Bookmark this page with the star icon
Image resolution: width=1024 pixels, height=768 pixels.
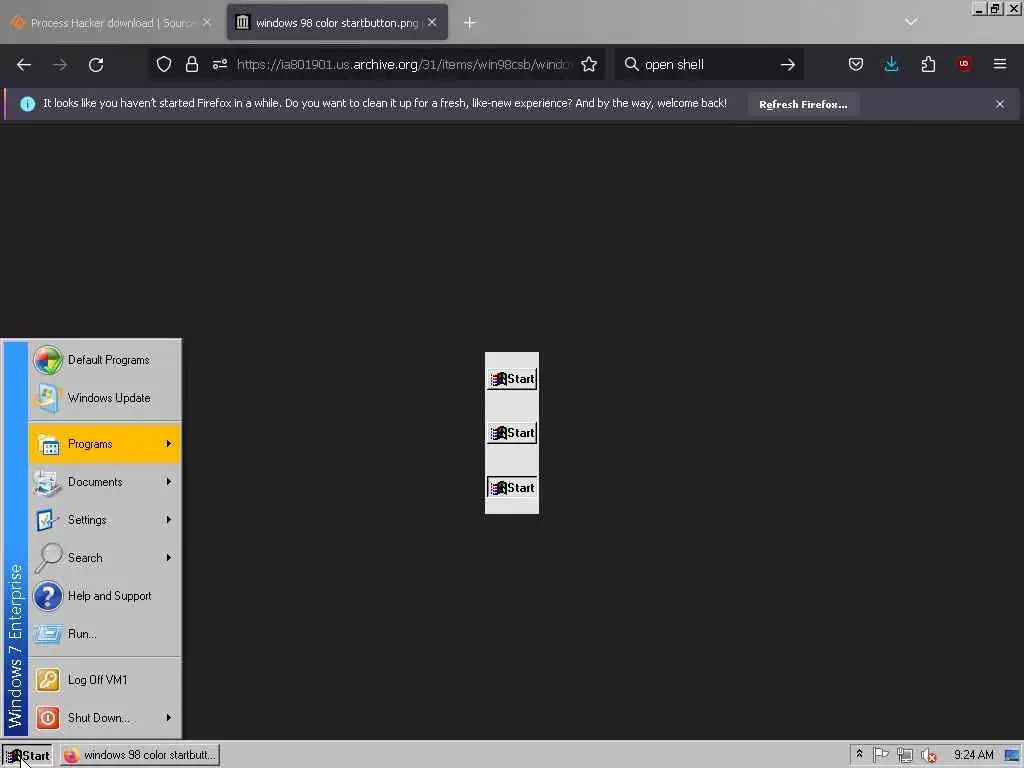coord(588,64)
